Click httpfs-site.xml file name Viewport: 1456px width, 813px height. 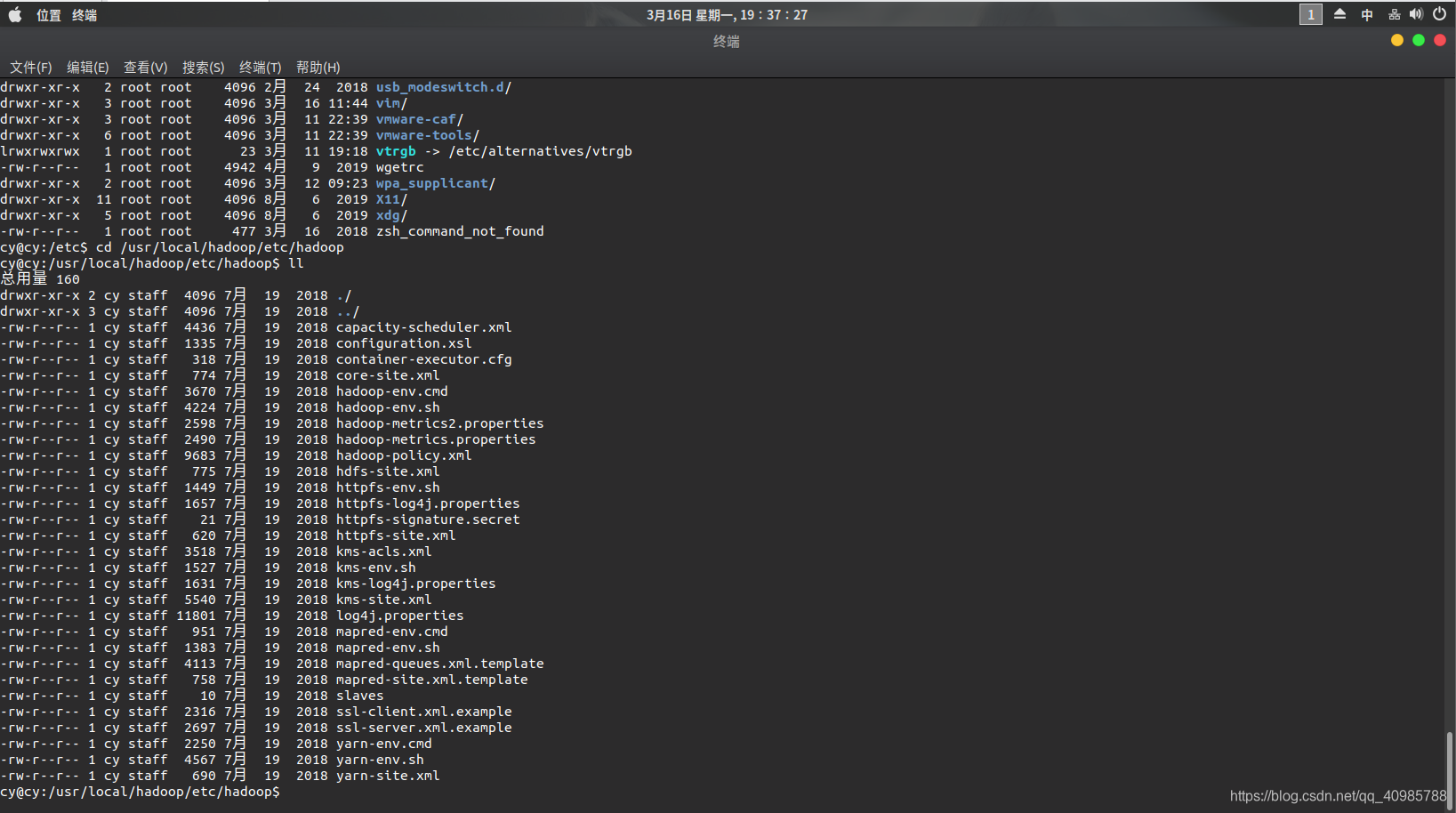pyautogui.click(x=396, y=535)
